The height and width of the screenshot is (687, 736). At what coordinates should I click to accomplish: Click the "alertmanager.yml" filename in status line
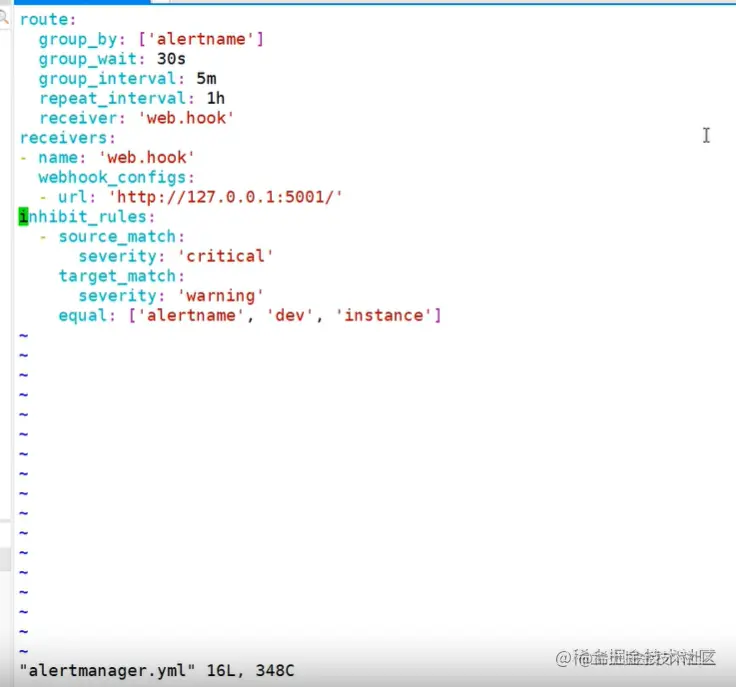107,671
